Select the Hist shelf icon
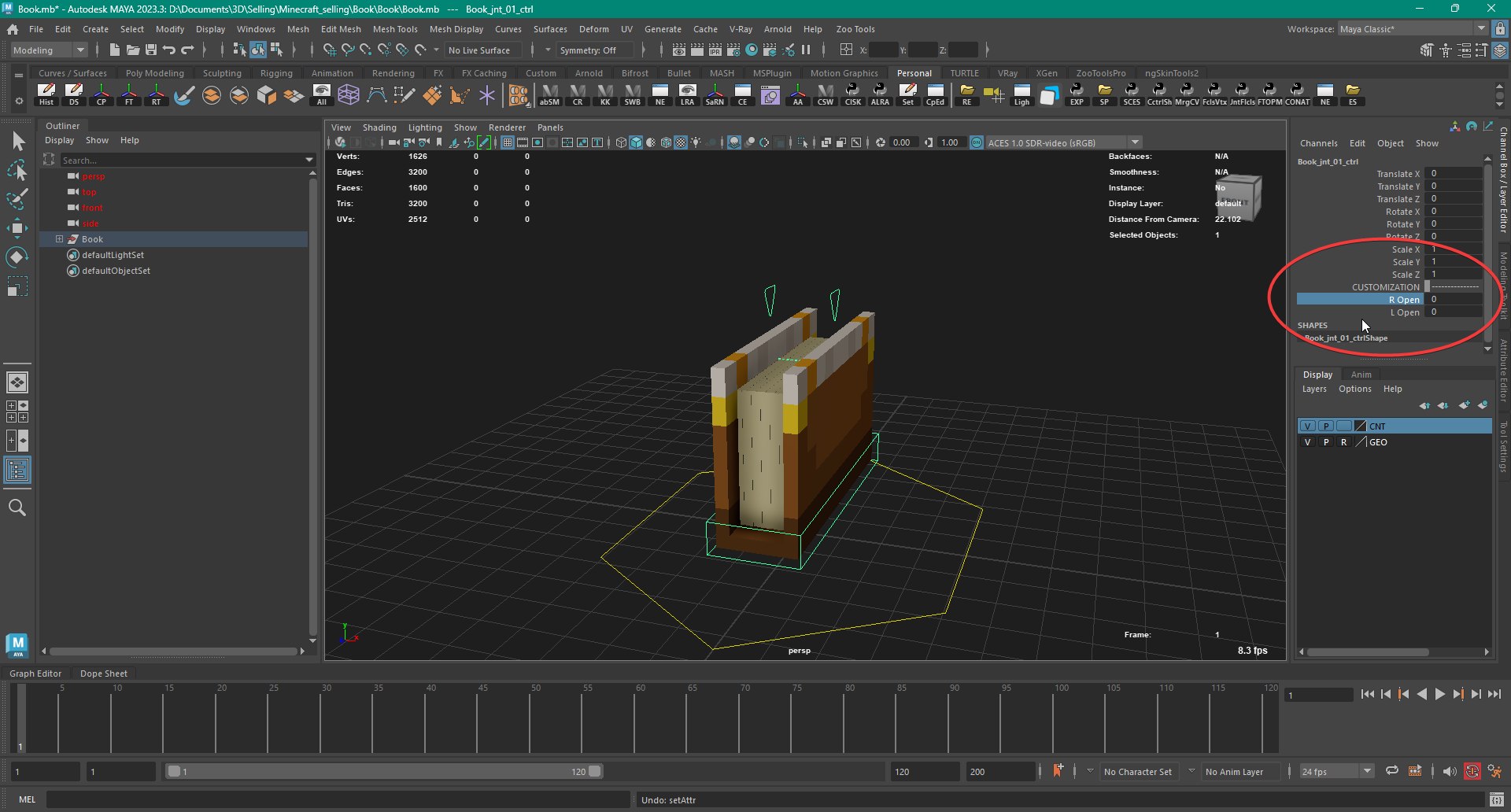This screenshot has width=1511, height=812. click(x=46, y=95)
